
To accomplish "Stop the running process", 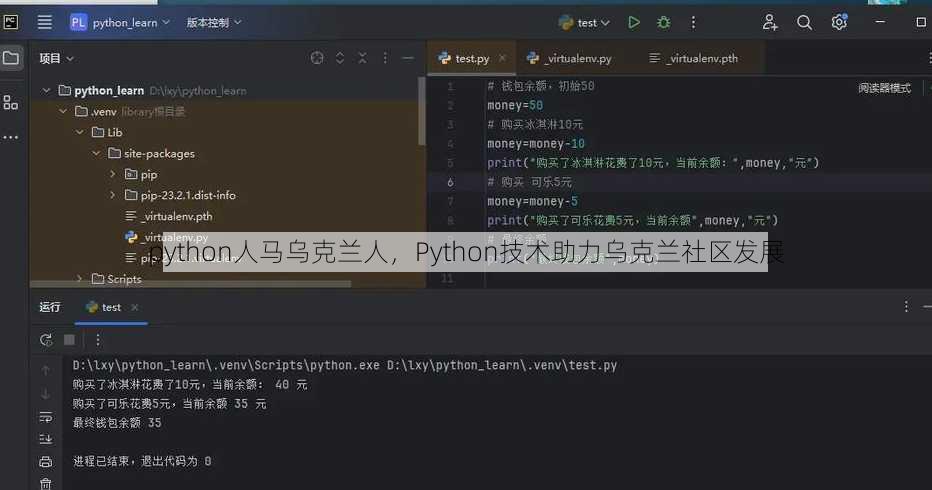I will (70, 340).
